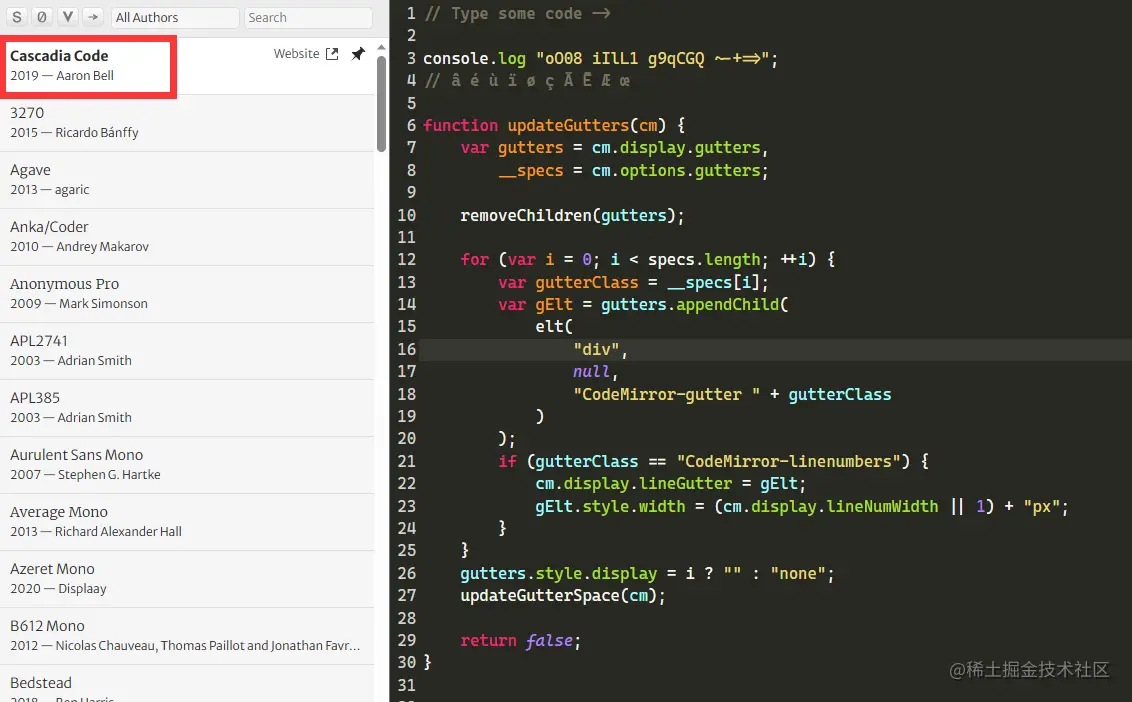Select the Azeret Mono font entry
Viewport: 1132px width, 702px height.
click(x=187, y=579)
